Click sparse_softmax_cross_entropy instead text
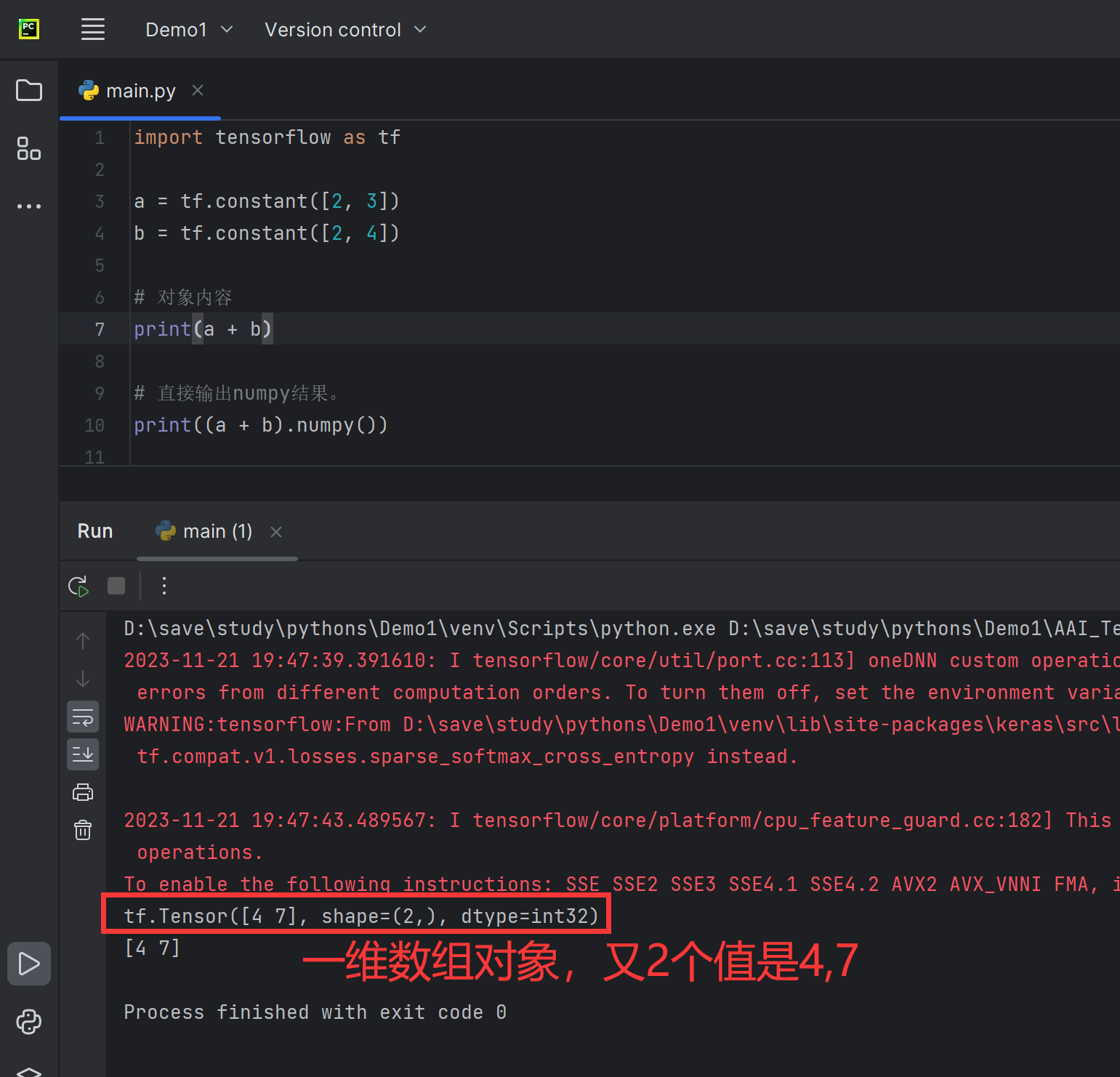 467,756
